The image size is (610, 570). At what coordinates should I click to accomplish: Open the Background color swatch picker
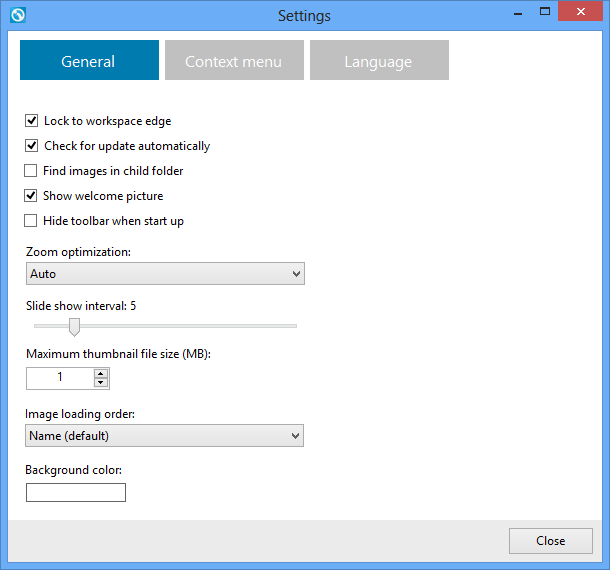tap(76, 492)
